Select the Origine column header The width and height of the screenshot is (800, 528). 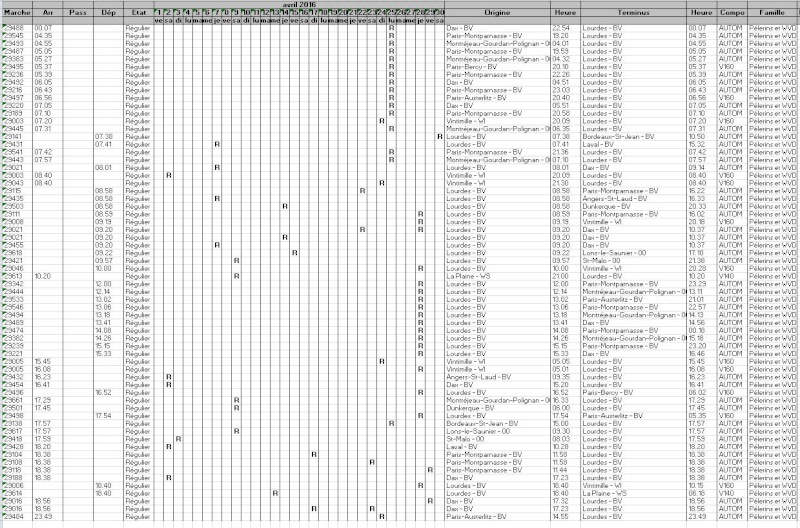[x=497, y=12]
